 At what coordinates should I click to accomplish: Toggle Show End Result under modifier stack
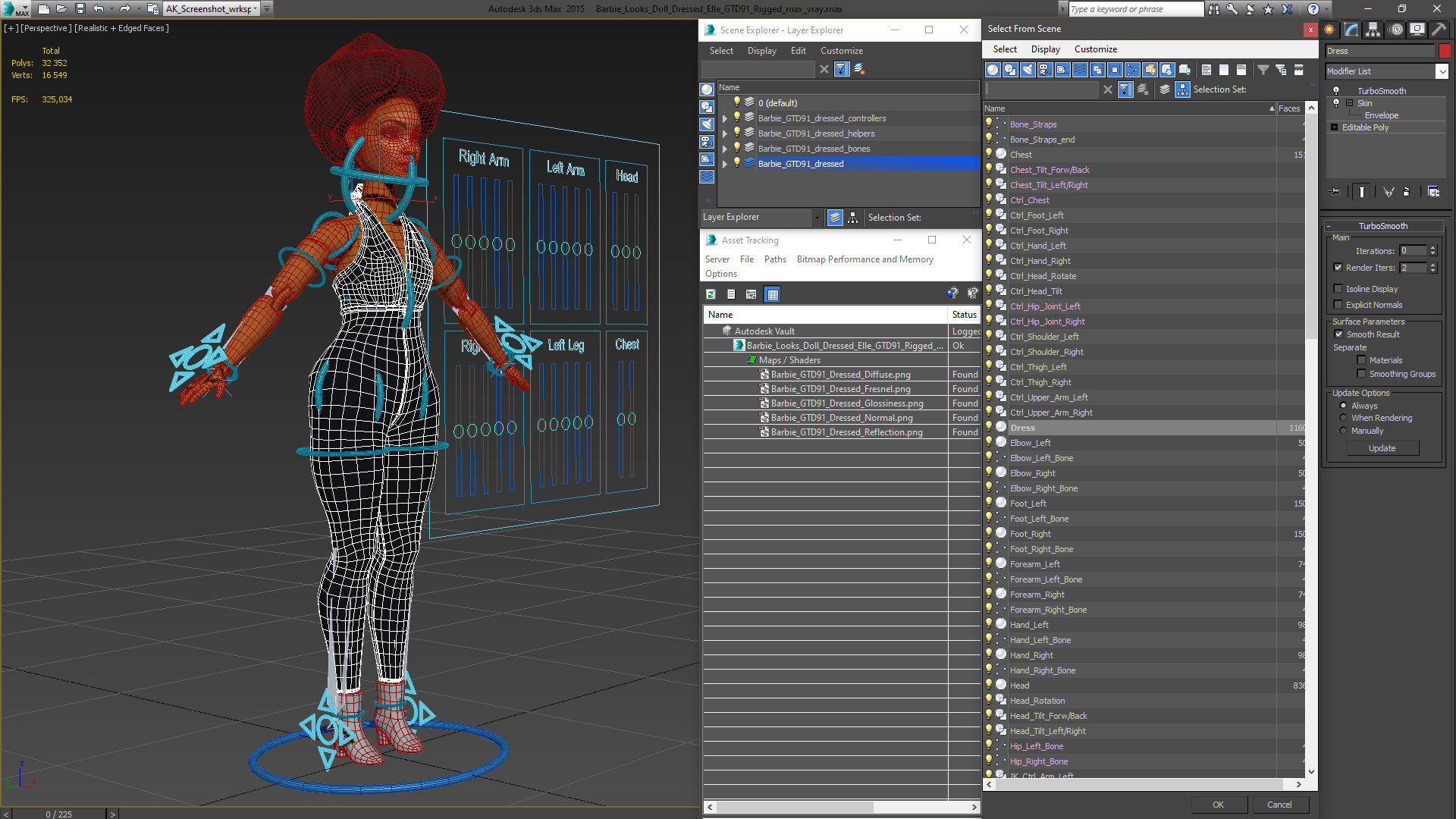1362,192
